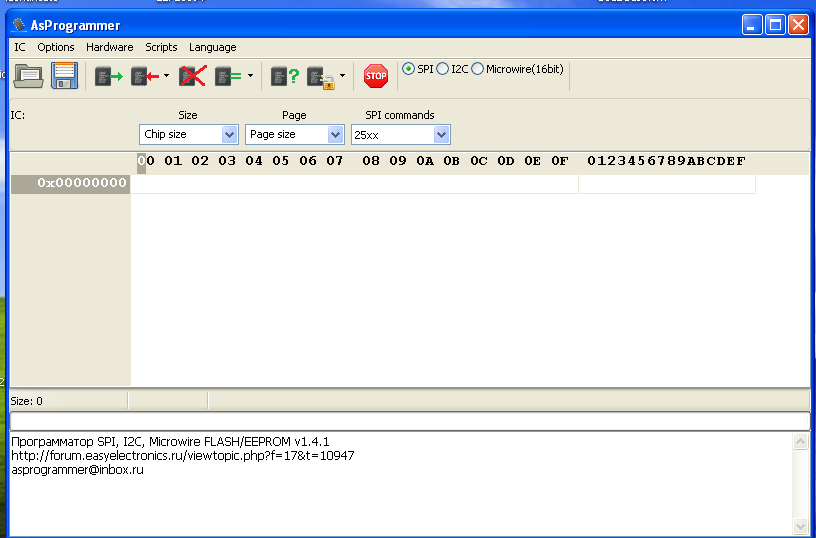Click the log scrollbar down arrow

click(800, 526)
